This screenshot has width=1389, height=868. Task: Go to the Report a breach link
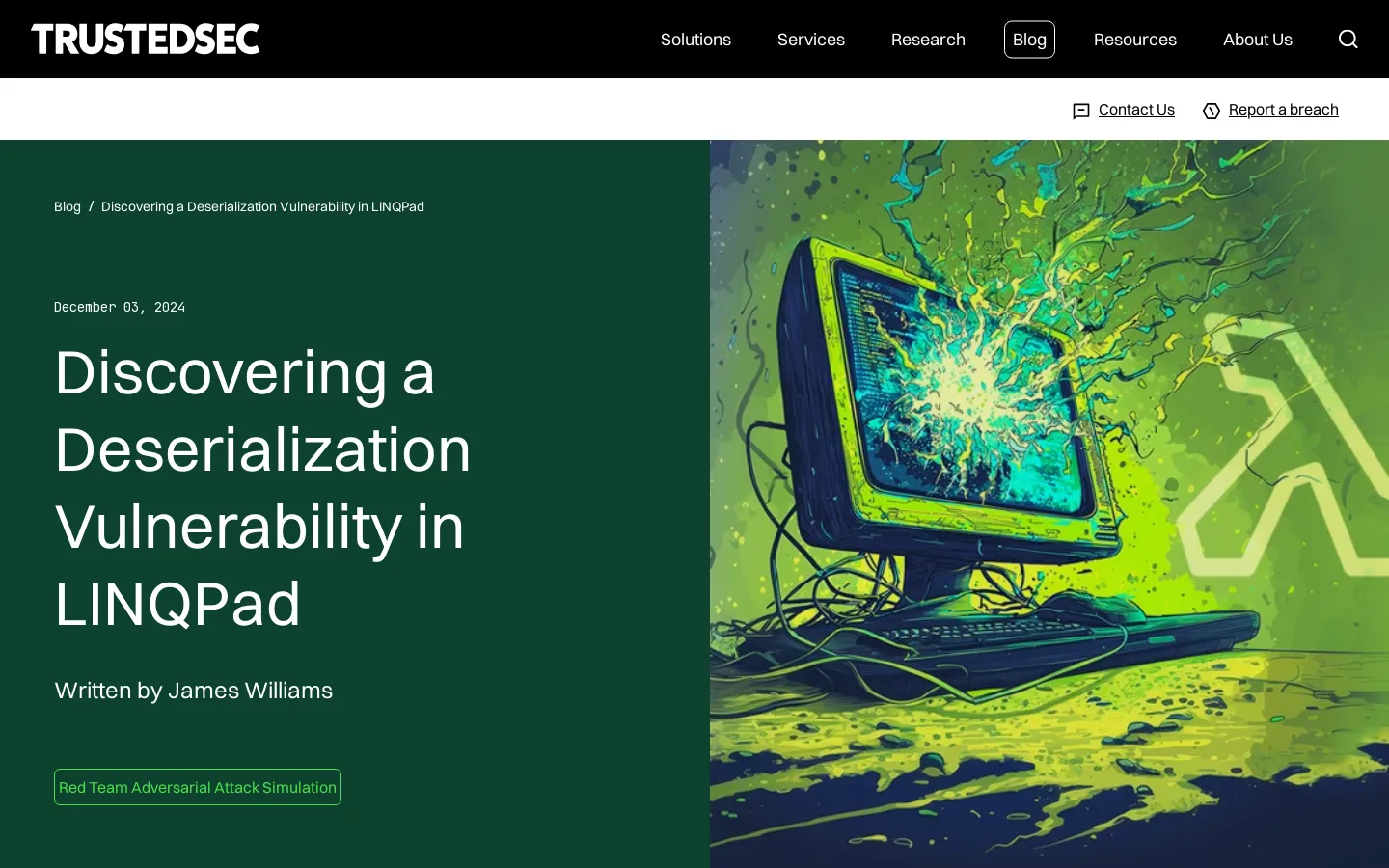tap(1283, 110)
